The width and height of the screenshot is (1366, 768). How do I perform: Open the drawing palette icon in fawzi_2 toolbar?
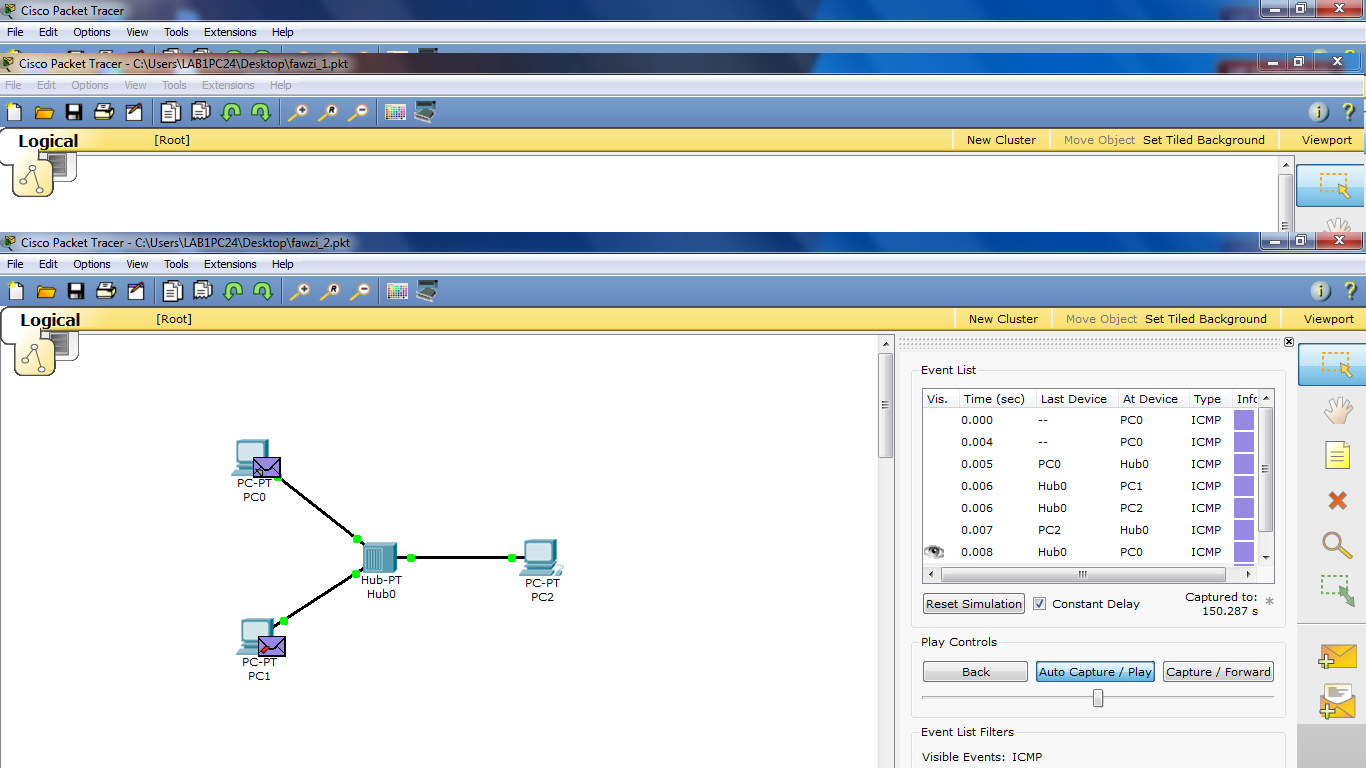click(397, 291)
